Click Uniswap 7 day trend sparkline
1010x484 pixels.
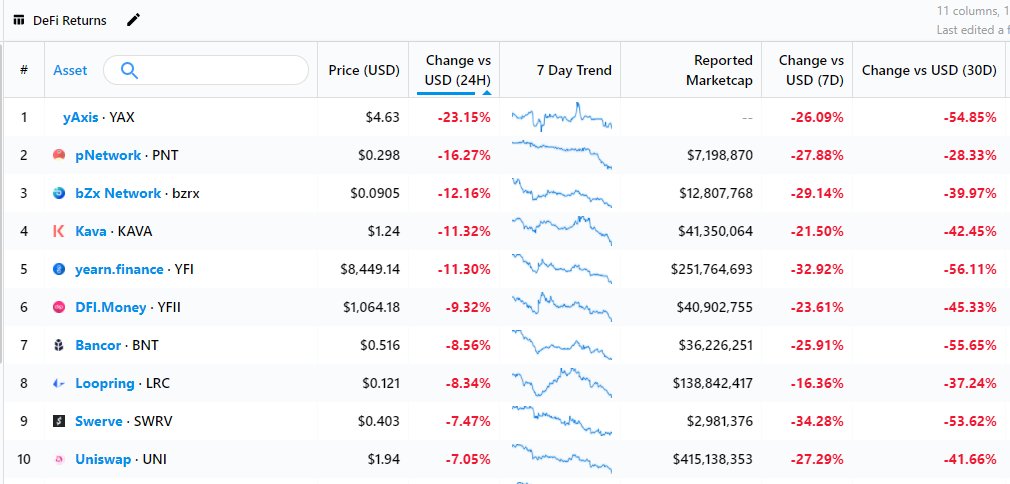(x=562, y=459)
